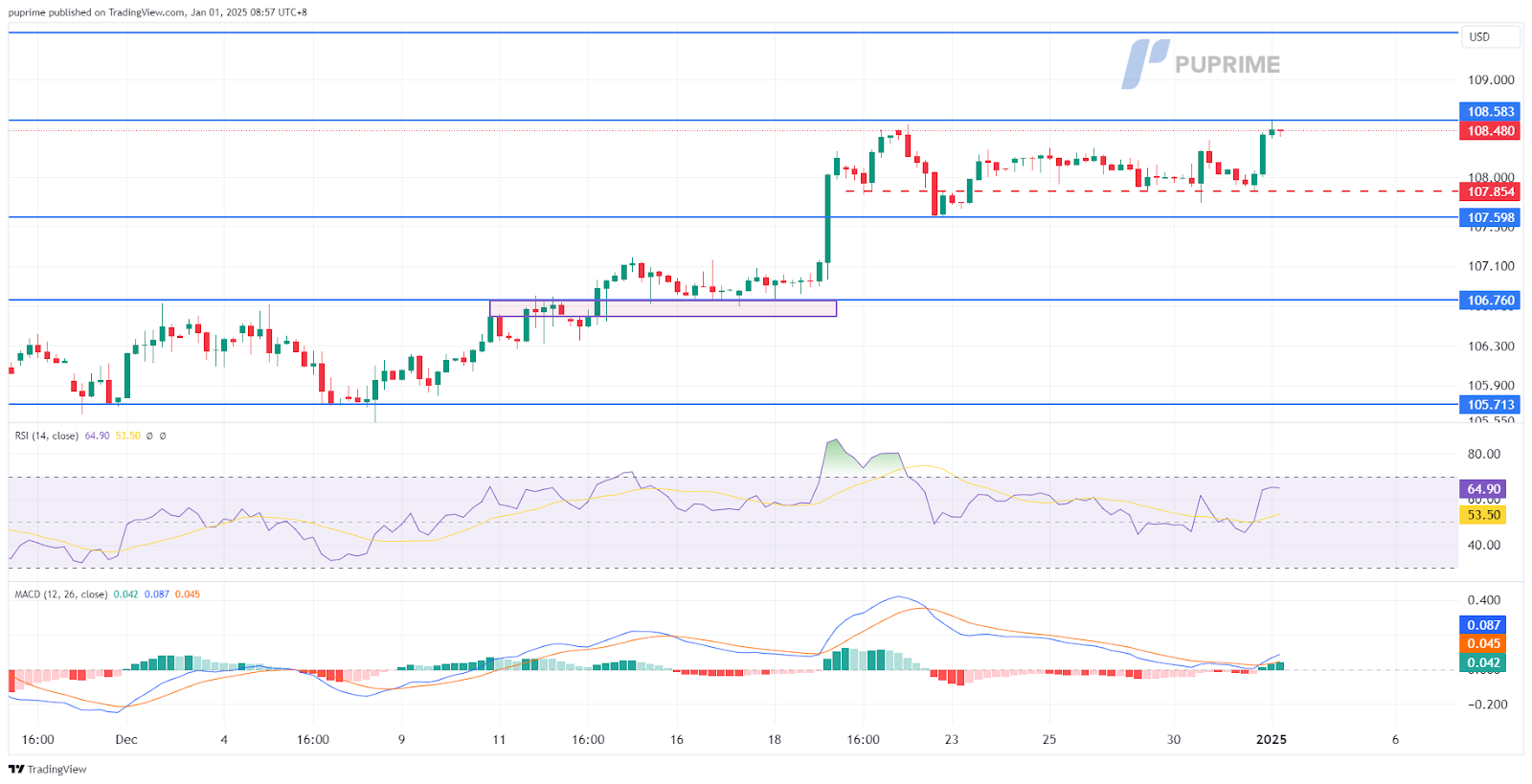Click the TradingView logo icon
The image size is (1532, 784).
tap(16, 769)
